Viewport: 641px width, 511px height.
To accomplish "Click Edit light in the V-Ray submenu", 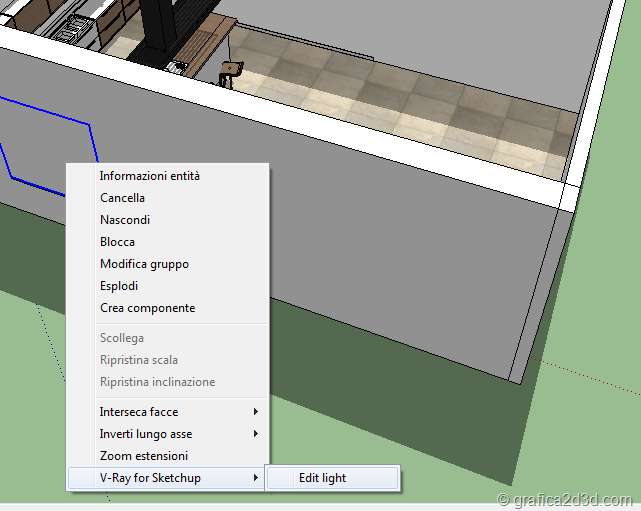I will tap(322, 478).
